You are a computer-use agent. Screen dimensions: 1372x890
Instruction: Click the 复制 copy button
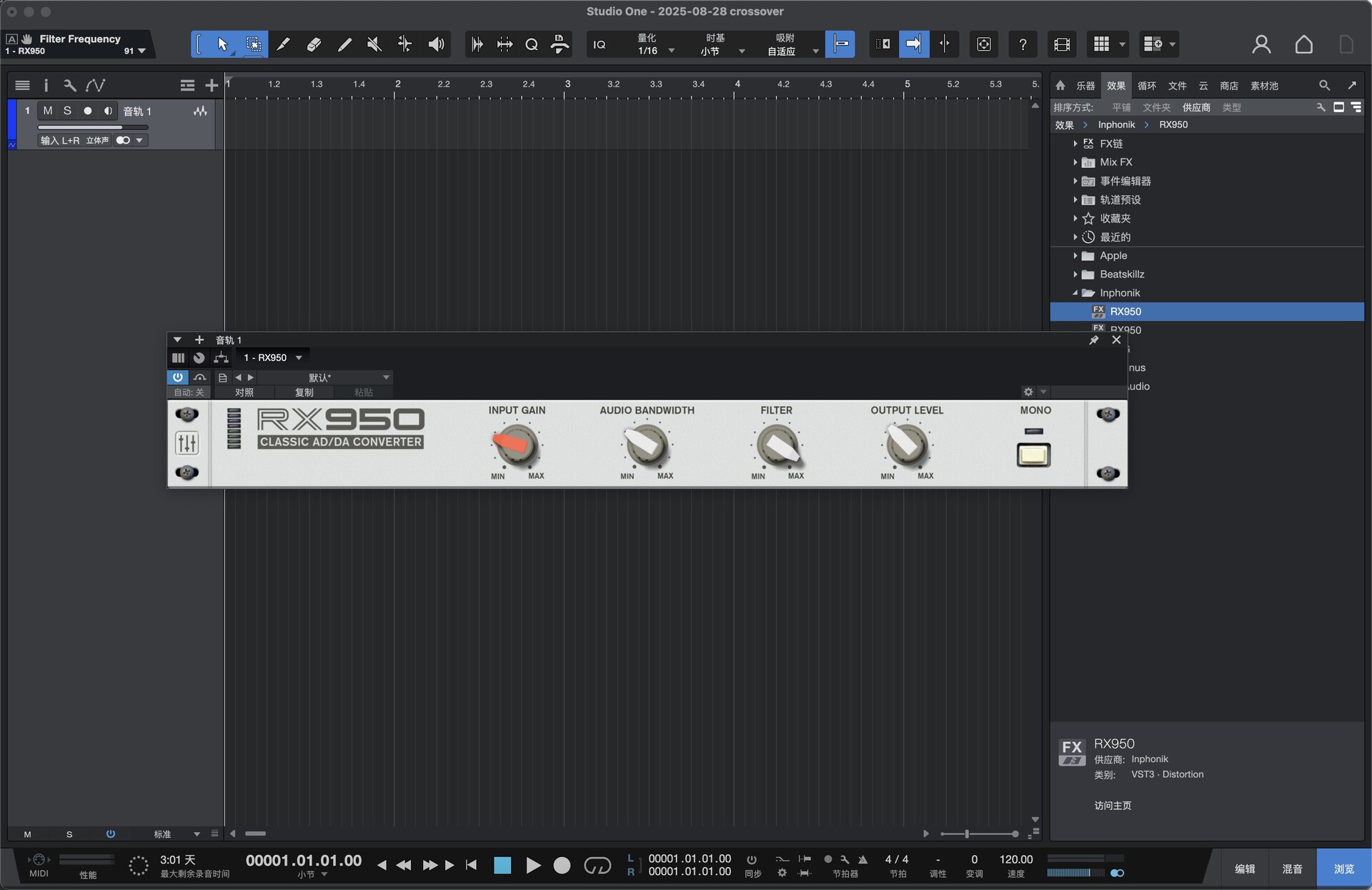pyautogui.click(x=304, y=392)
